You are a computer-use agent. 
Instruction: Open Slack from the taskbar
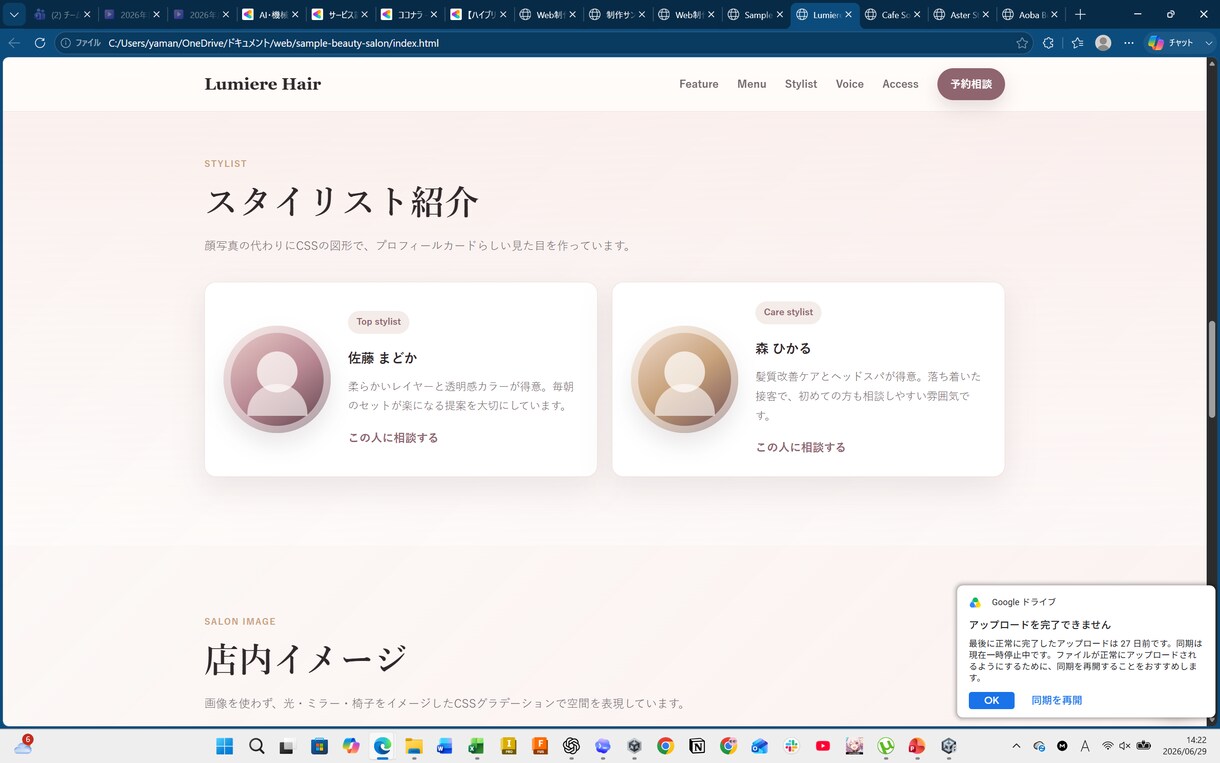(791, 746)
